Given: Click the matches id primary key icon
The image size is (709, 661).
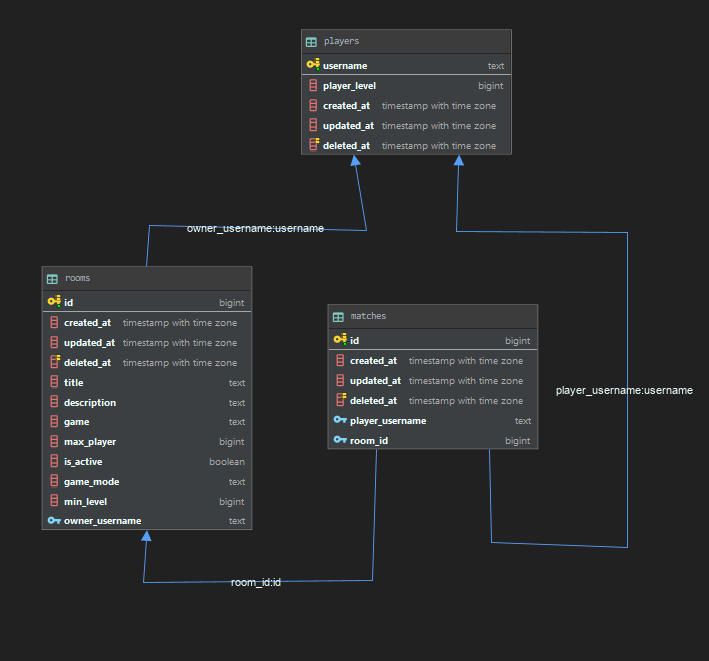Looking at the screenshot, I should (340, 340).
